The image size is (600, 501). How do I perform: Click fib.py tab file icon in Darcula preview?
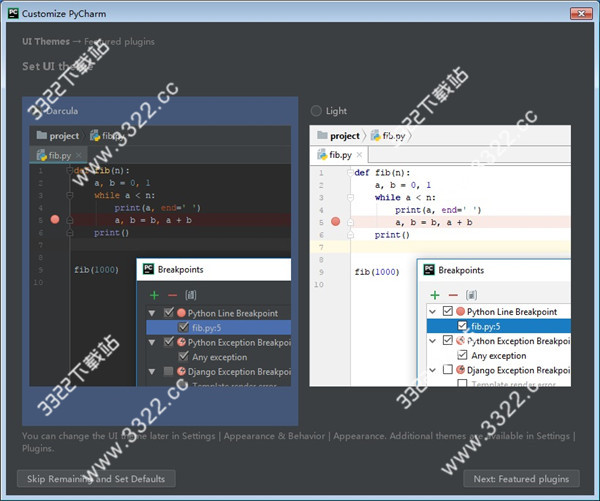point(41,155)
